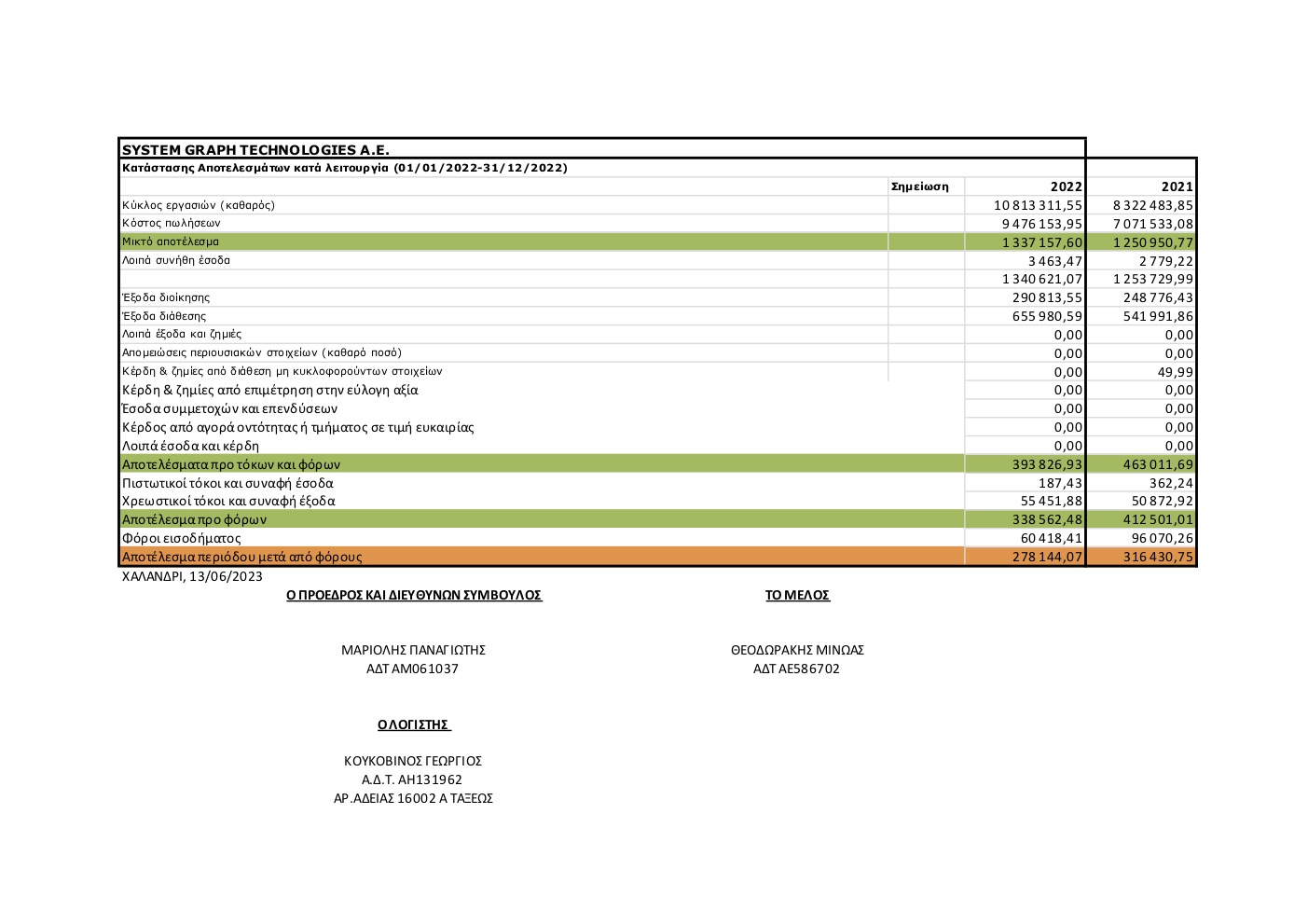The height and width of the screenshot is (924, 1308).
Task: Click the Αποτελέσματα προ τόκων και φόρων row
Action: click(x=231, y=464)
